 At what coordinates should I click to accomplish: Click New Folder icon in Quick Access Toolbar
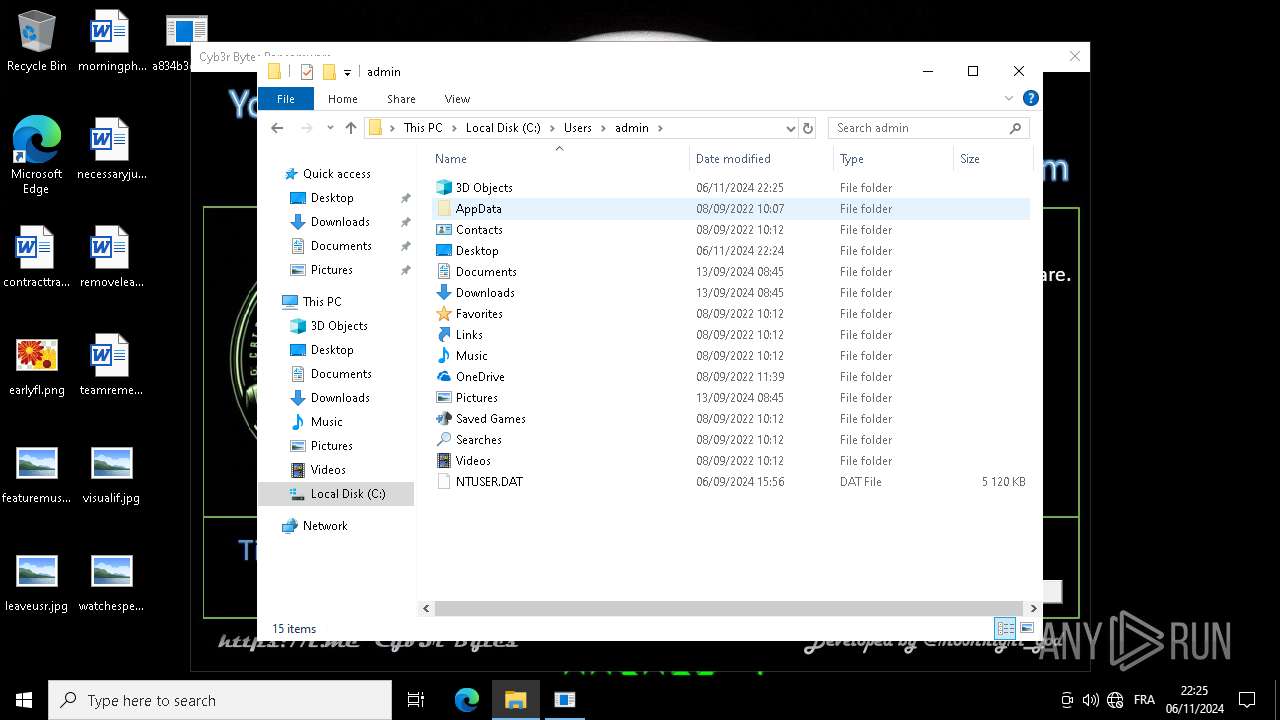pos(329,72)
